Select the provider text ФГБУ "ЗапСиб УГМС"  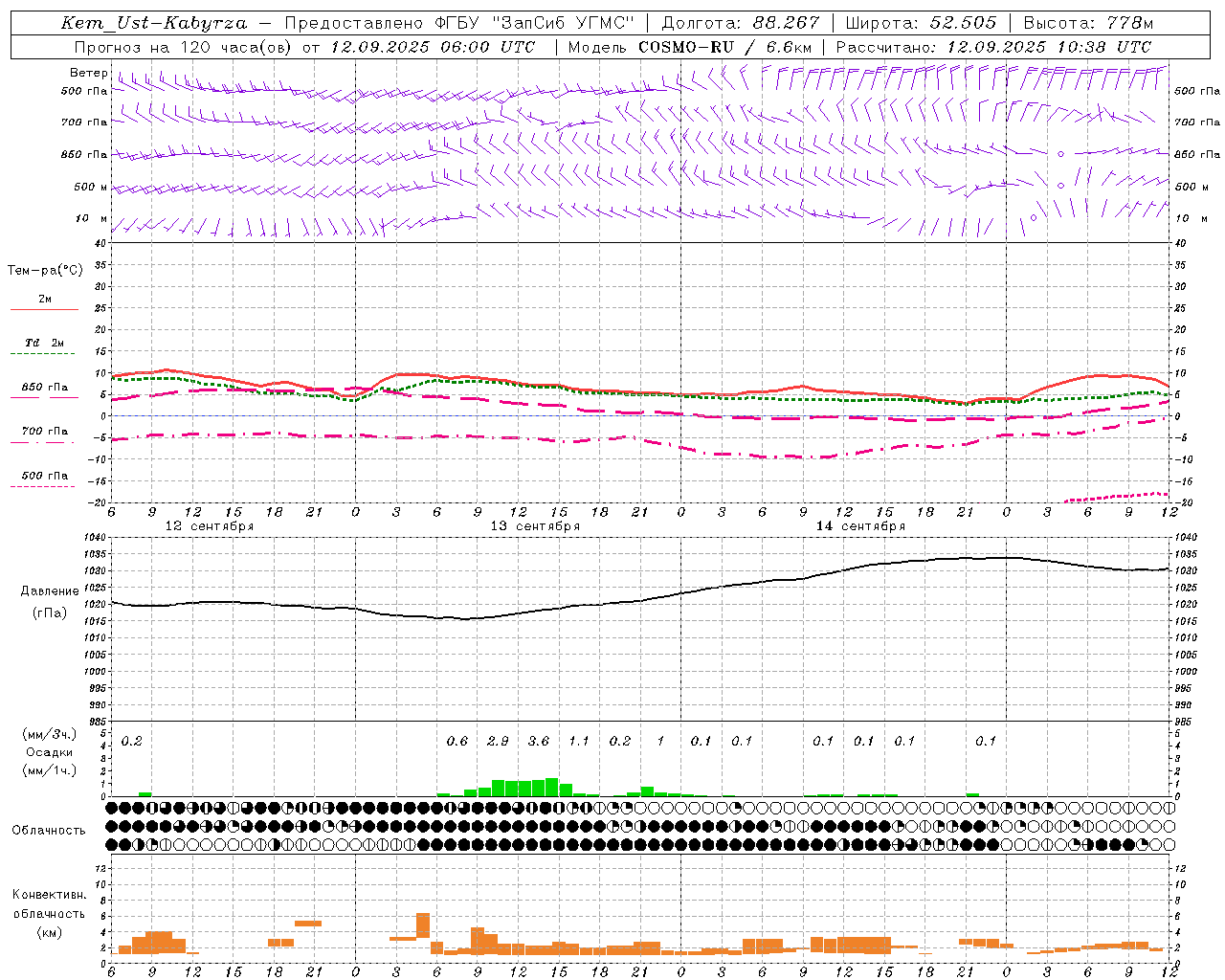click(536, 23)
